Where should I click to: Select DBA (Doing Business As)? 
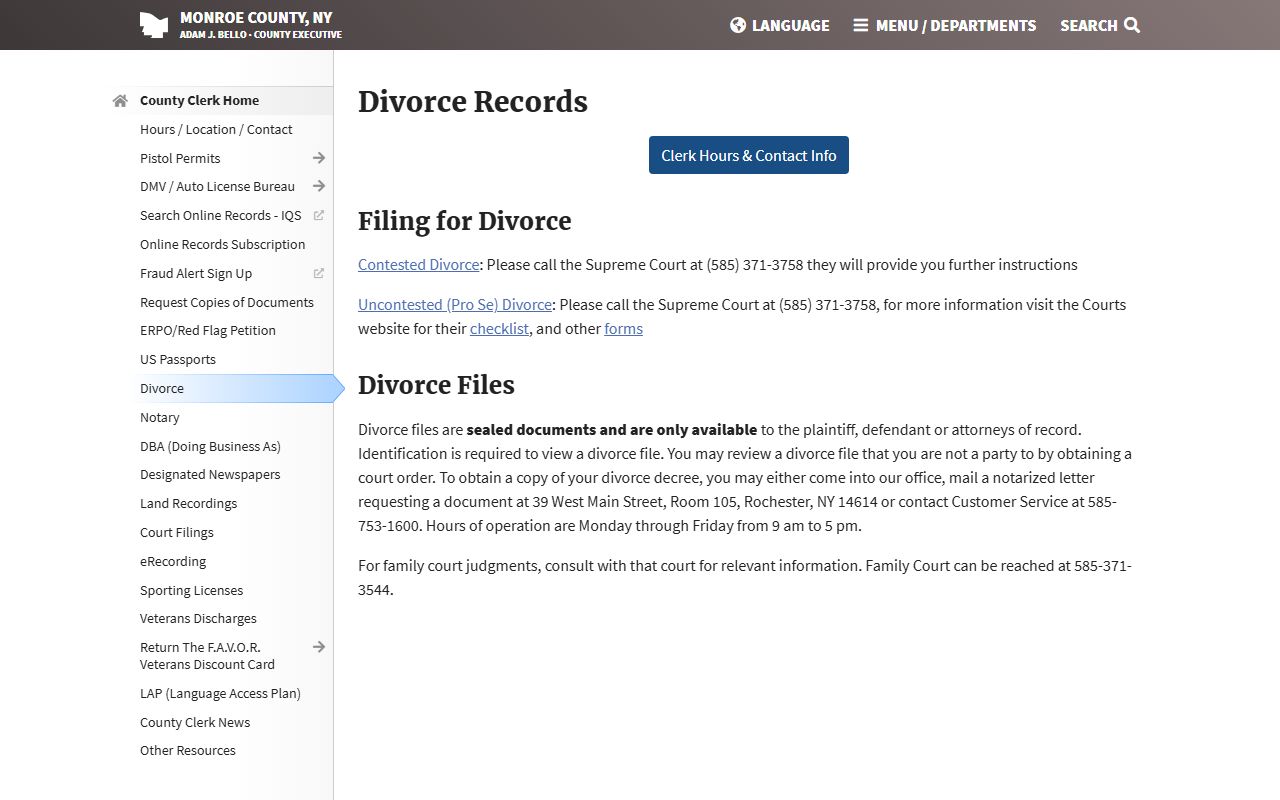pyautogui.click(x=210, y=446)
